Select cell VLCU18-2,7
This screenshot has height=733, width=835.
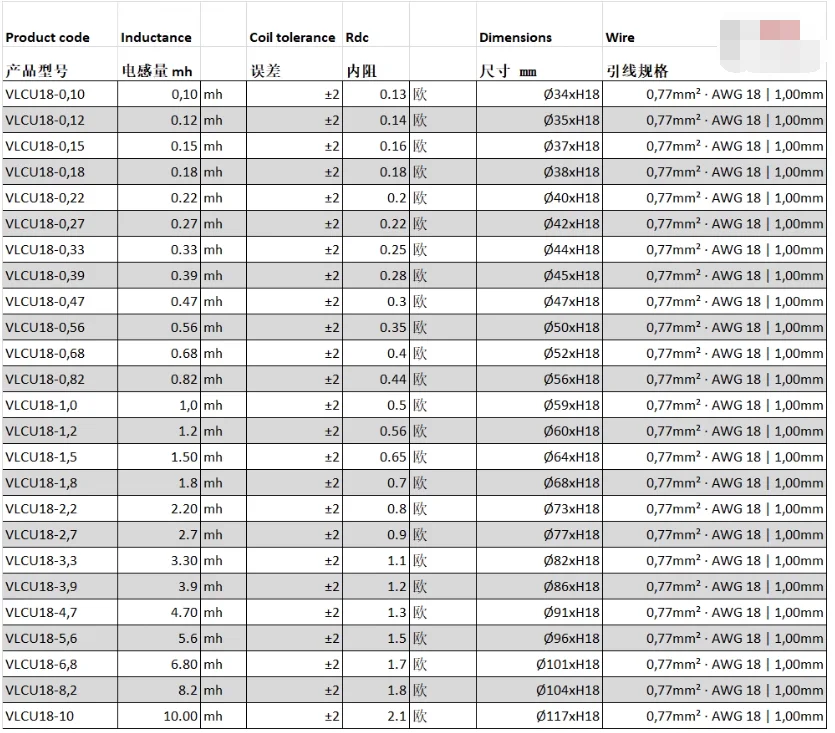click(x=60, y=535)
